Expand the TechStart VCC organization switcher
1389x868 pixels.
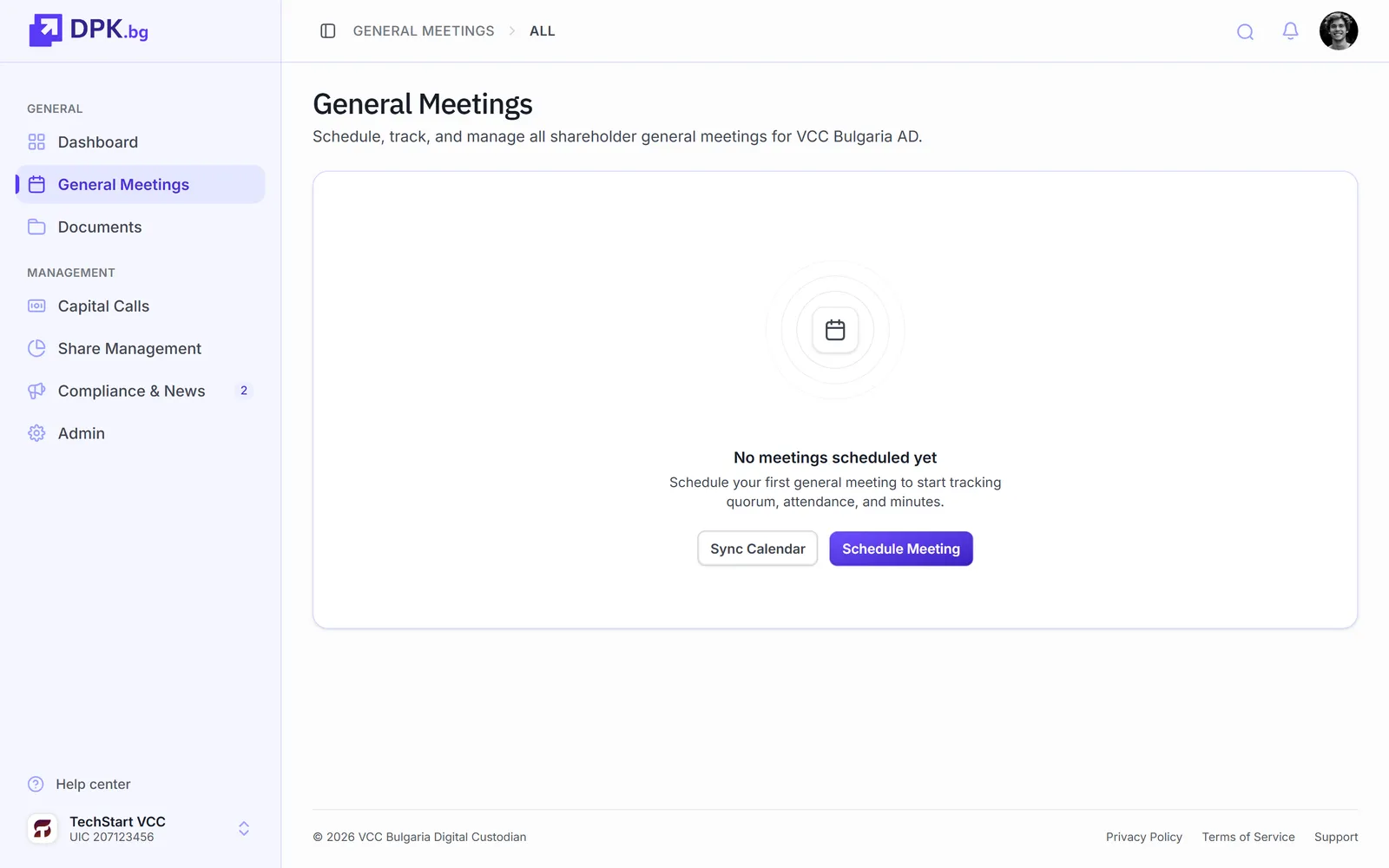coord(244,829)
